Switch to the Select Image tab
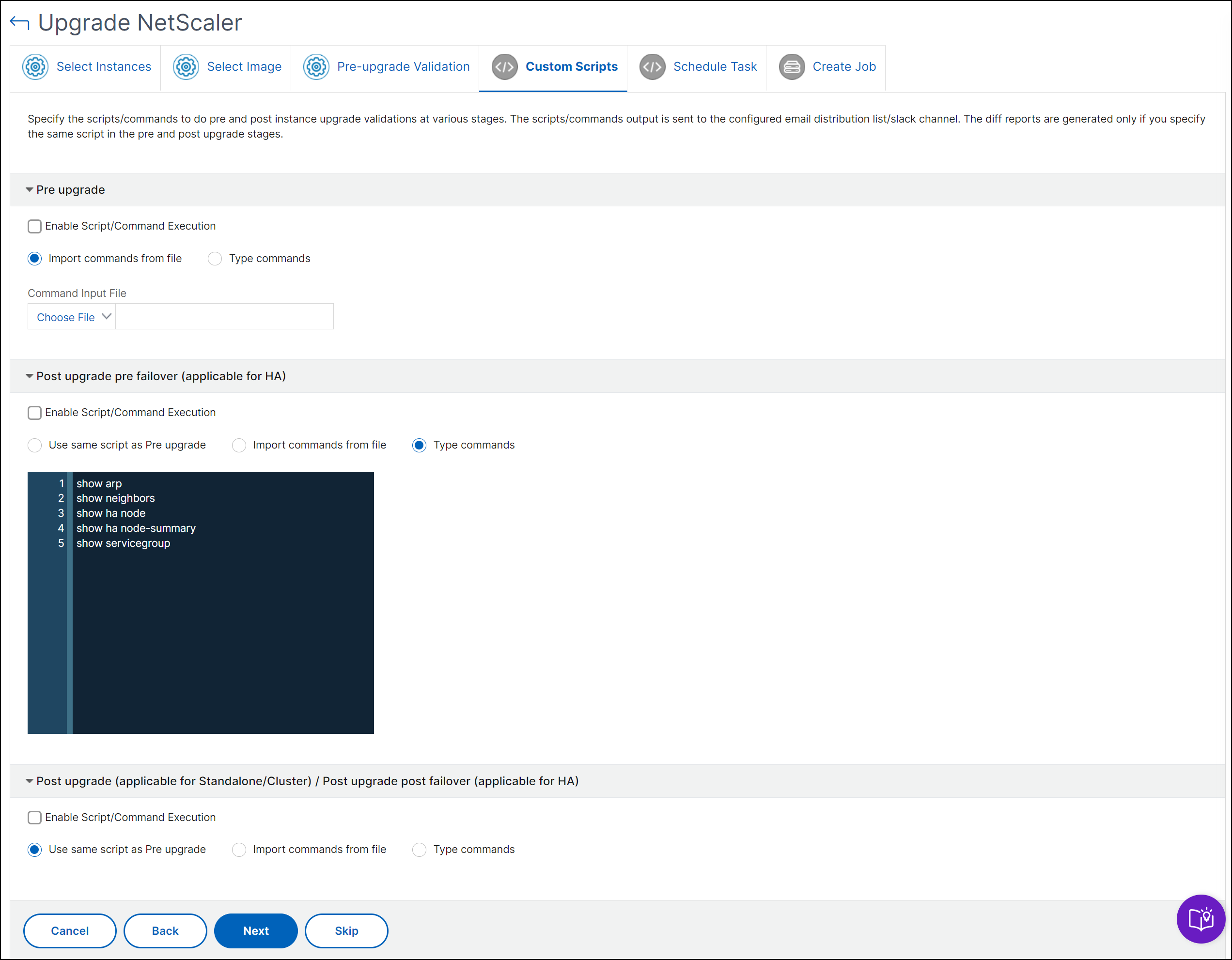1232x960 pixels. (x=244, y=67)
